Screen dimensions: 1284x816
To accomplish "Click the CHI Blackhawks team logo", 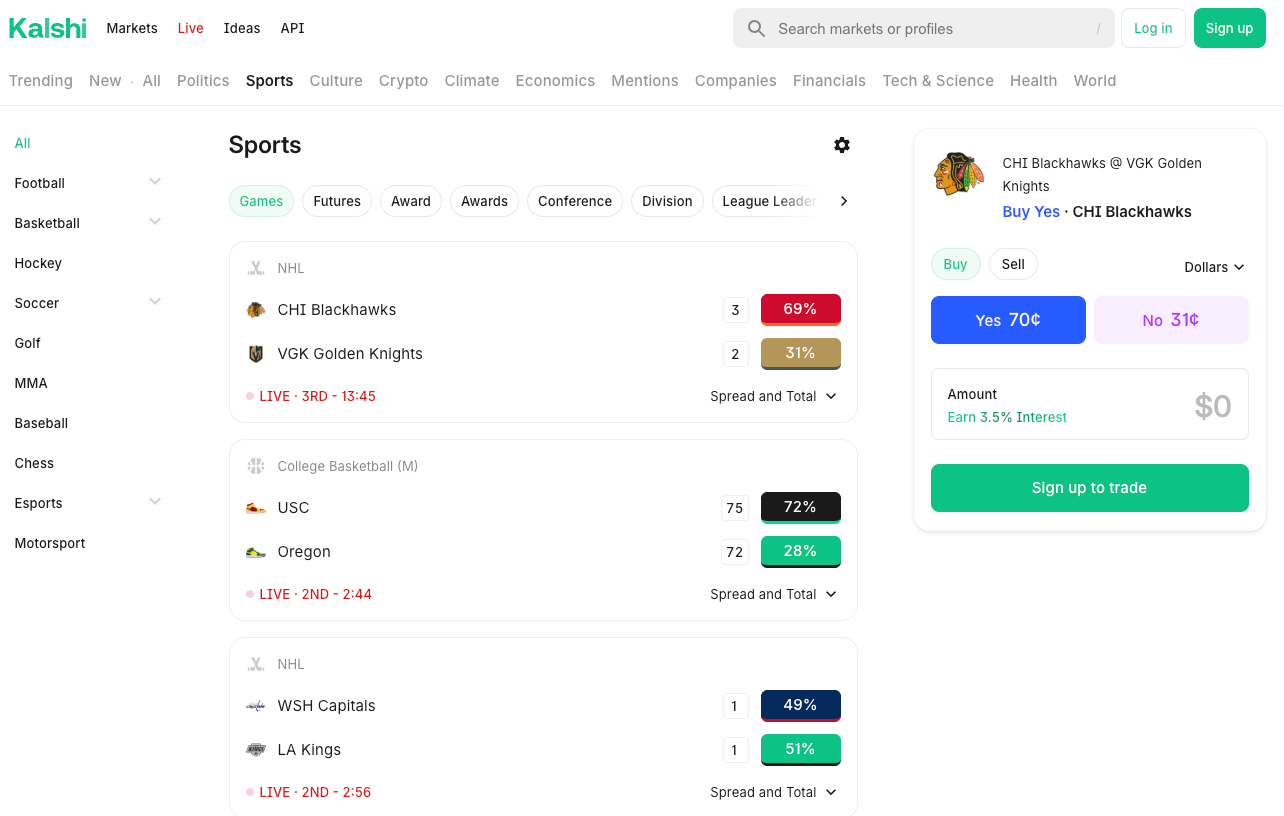I will pyautogui.click(x=256, y=310).
